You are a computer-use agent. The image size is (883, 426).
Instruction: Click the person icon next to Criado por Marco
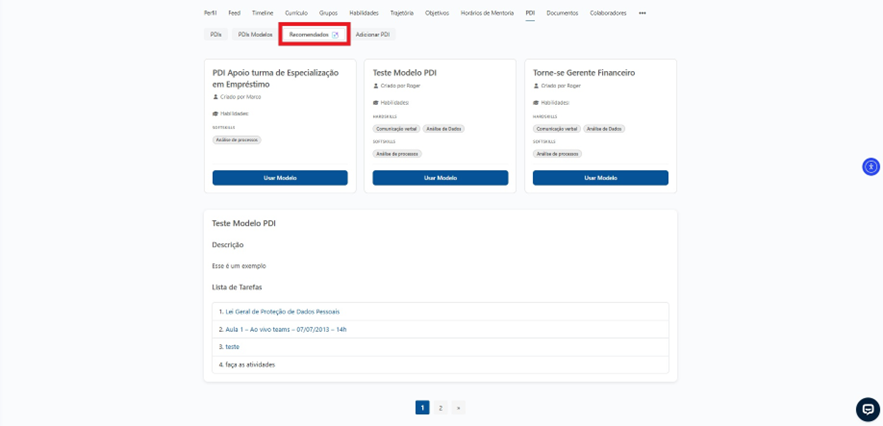(x=216, y=97)
